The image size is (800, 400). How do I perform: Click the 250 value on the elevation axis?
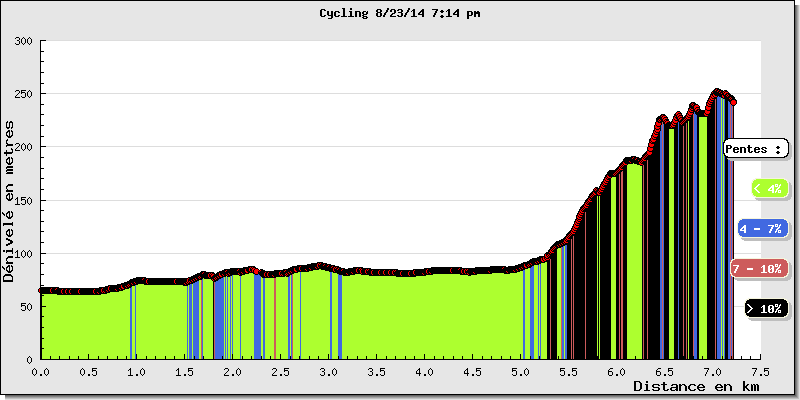[25, 94]
